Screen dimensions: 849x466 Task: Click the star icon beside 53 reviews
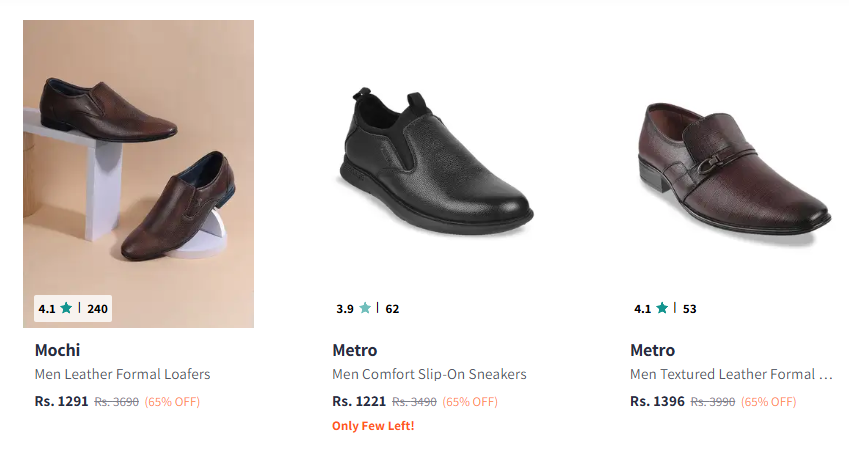(x=663, y=308)
